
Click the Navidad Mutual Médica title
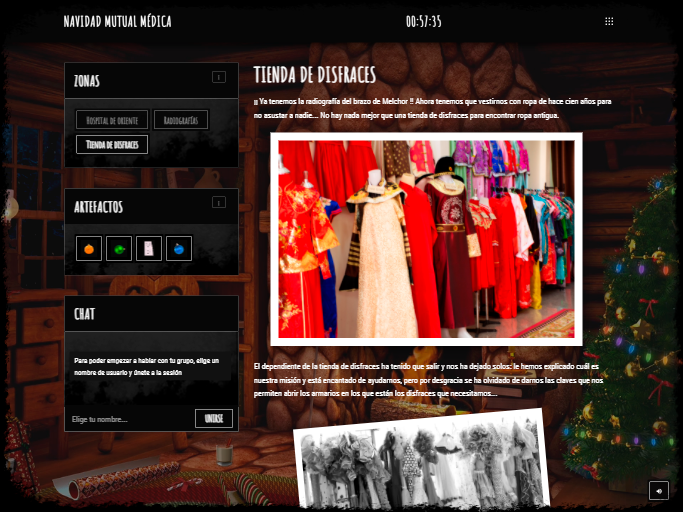tap(117, 21)
